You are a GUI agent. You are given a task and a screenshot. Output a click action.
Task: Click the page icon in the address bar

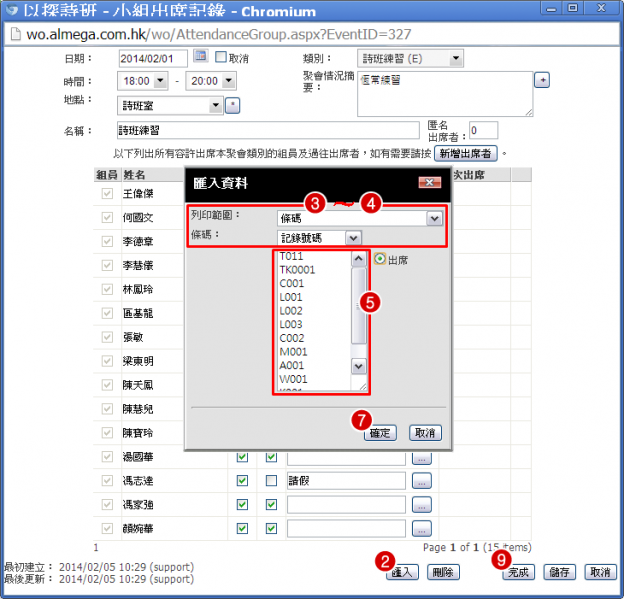(x=15, y=34)
